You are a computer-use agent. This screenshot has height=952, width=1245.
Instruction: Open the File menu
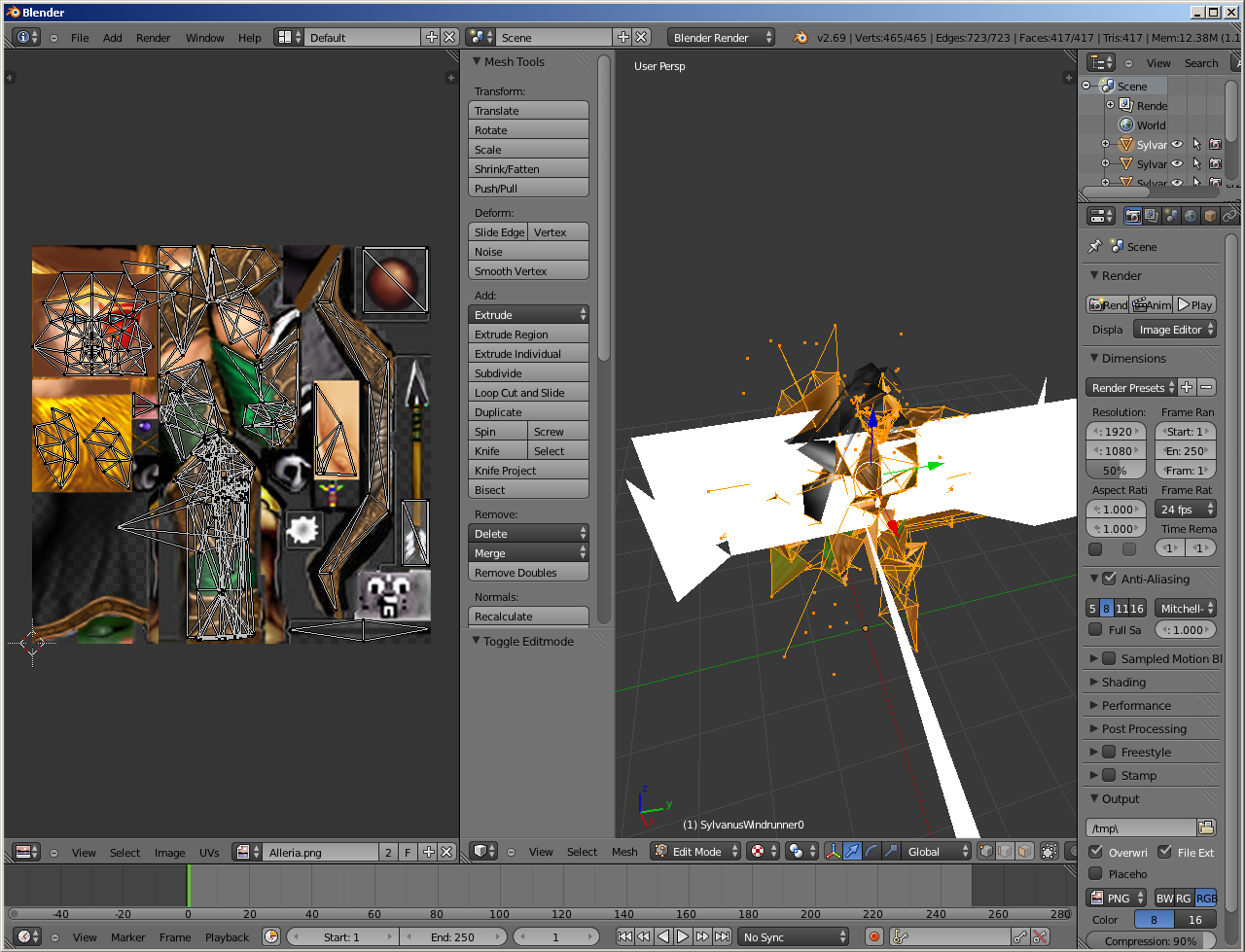click(80, 37)
